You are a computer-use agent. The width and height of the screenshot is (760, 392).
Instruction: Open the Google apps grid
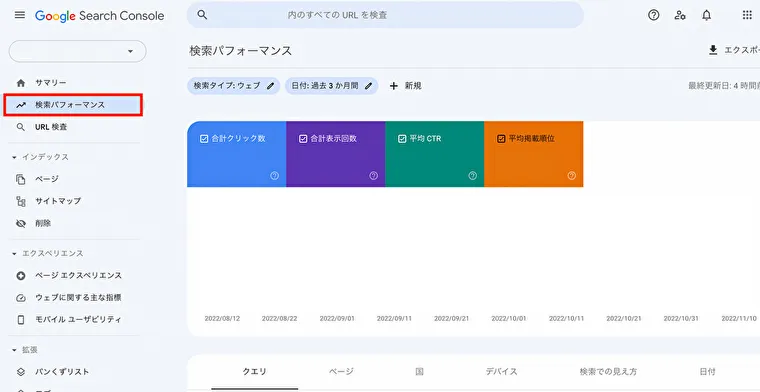click(747, 15)
